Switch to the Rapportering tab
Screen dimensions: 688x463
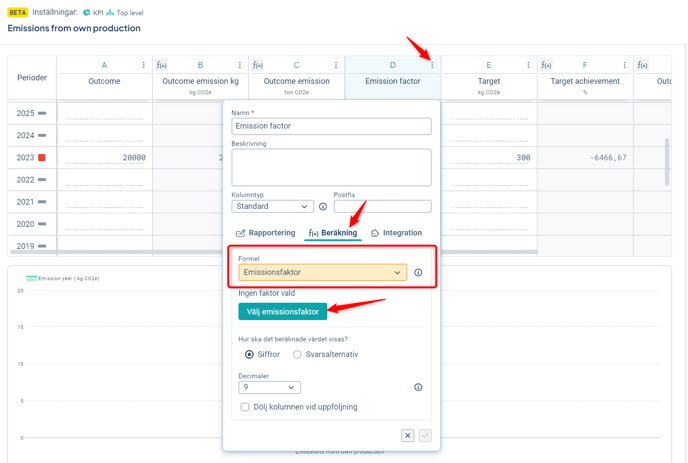tap(266, 233)
